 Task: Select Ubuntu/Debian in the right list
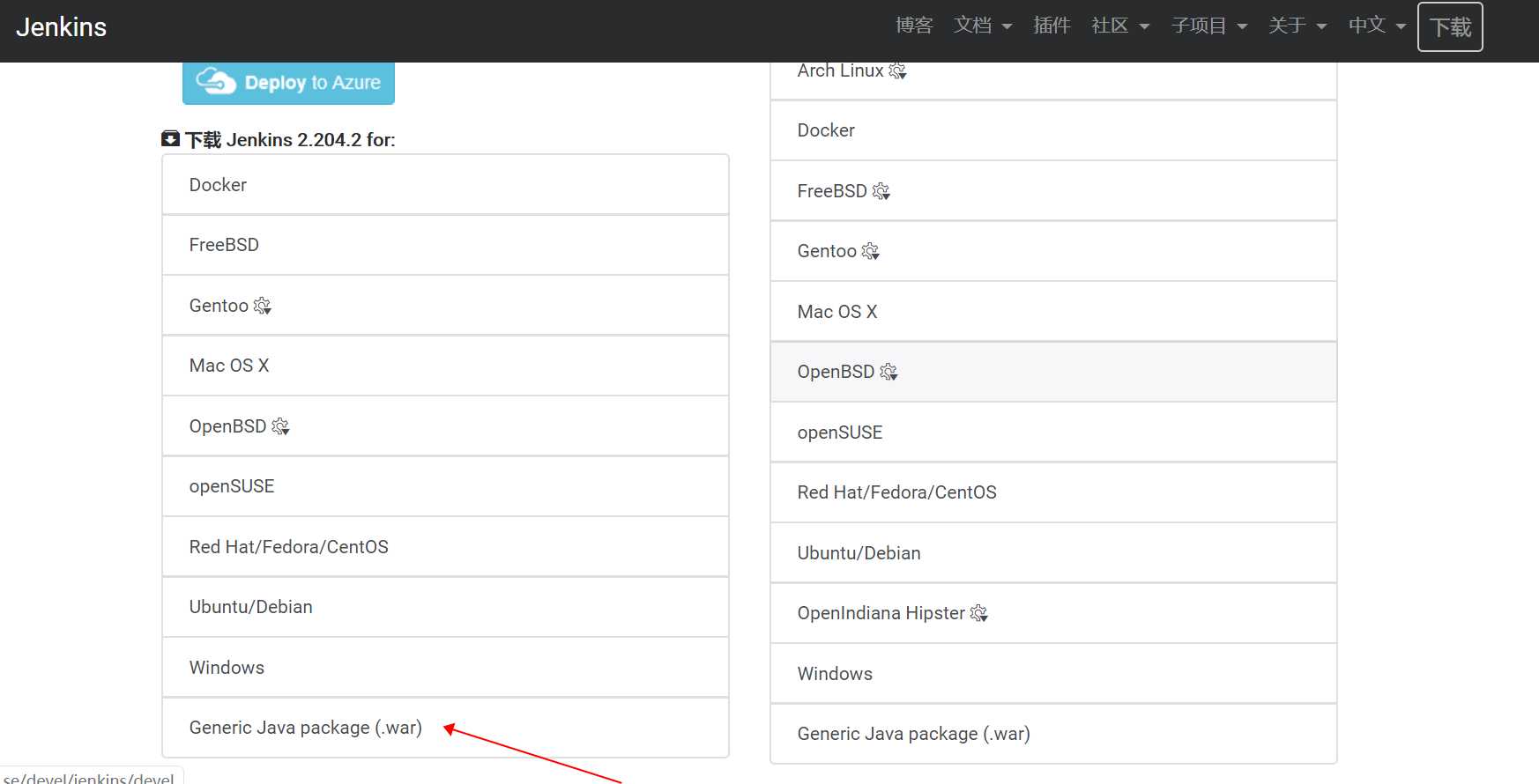click(1053, 553)
